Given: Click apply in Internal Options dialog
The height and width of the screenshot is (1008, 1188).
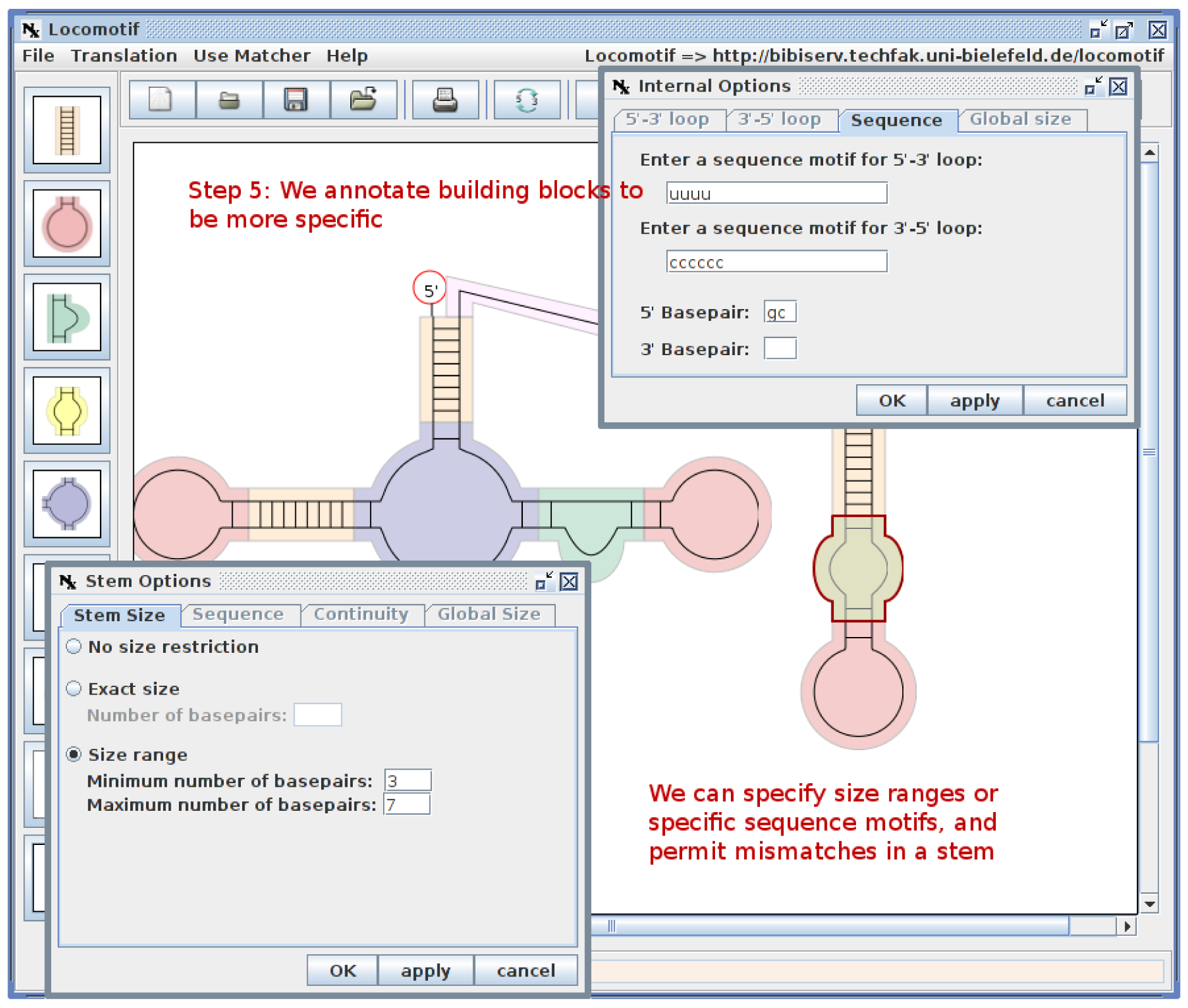Looking at the screenshot, I should point(975,401).
